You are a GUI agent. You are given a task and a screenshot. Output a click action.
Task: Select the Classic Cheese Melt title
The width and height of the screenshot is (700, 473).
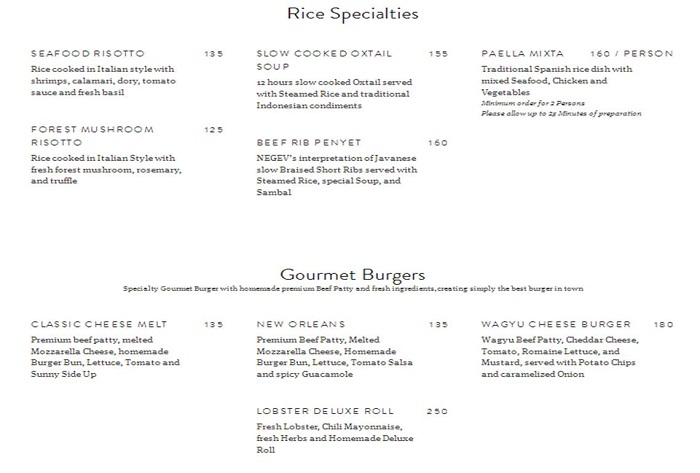tap(99, 324)
